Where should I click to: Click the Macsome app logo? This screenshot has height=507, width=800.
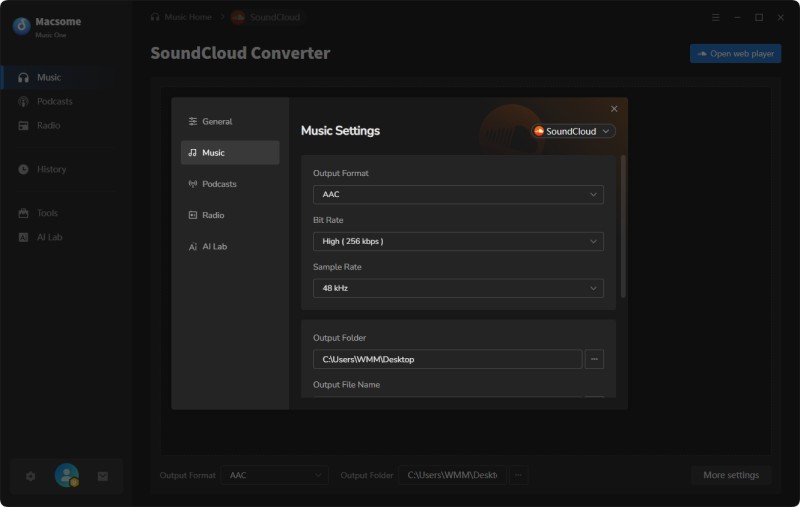(21, 26)
